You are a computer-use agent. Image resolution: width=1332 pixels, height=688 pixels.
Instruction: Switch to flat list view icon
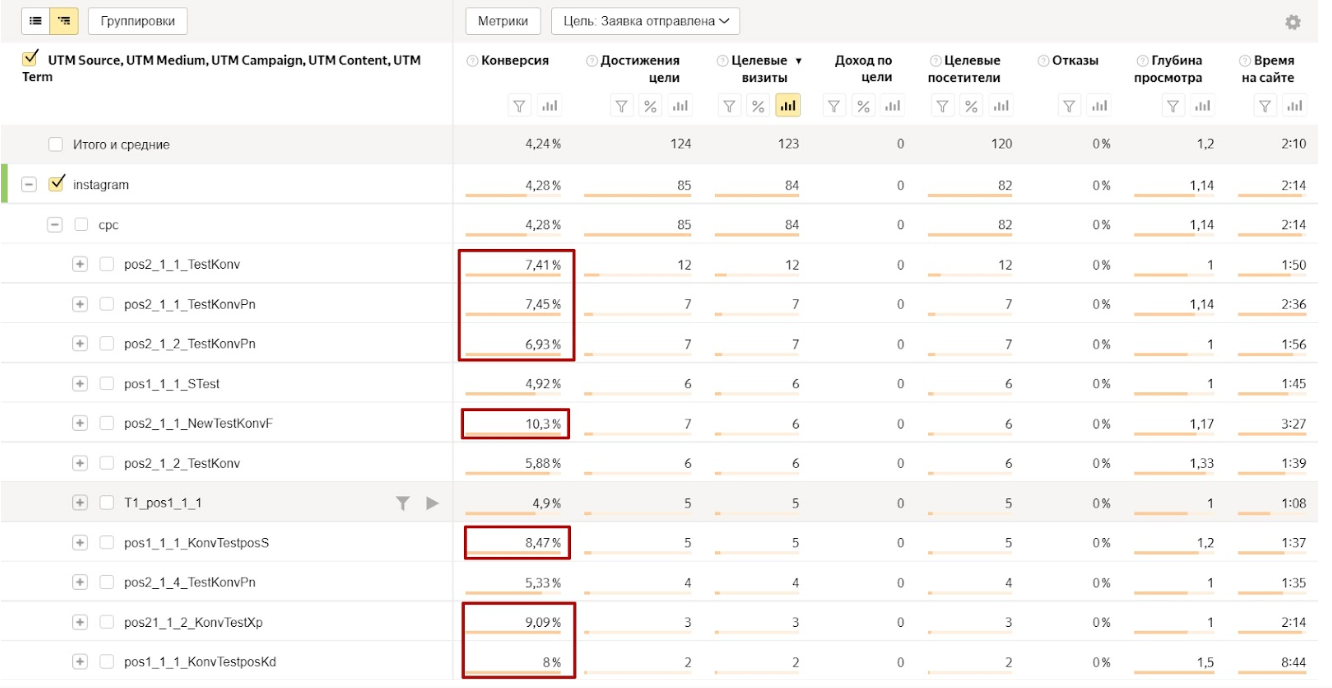pos(36,20)
